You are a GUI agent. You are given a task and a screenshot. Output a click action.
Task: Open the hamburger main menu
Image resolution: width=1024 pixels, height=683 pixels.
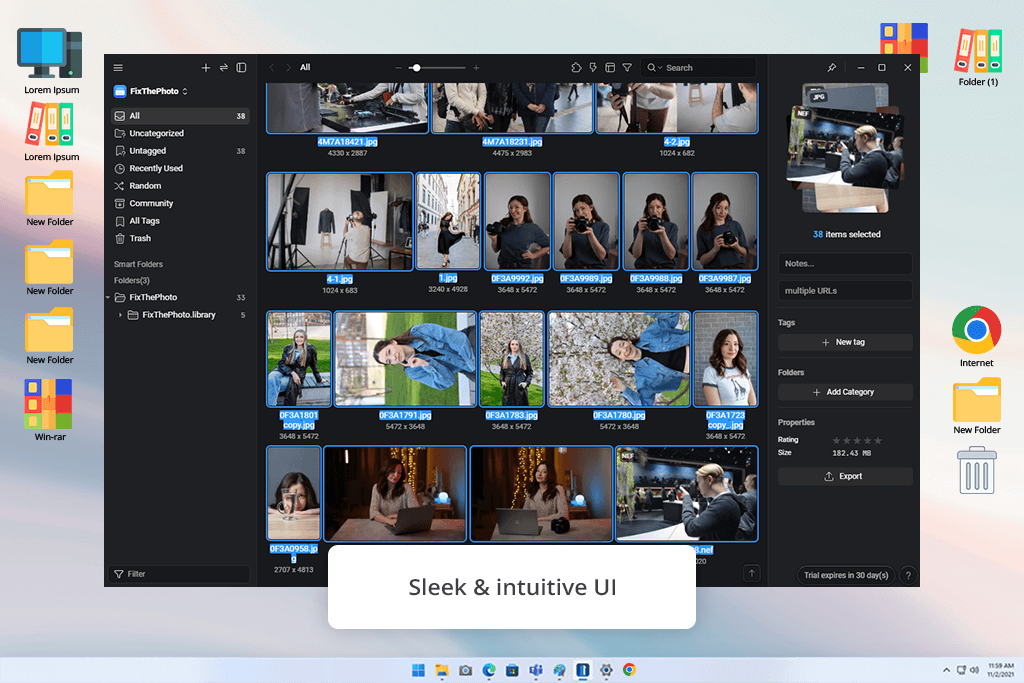(x=118, y=68)
